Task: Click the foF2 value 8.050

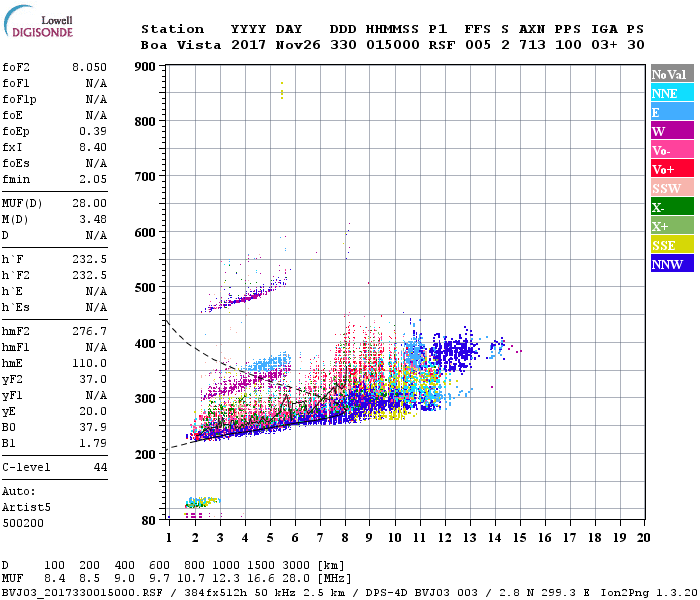Action: (89, 67)
